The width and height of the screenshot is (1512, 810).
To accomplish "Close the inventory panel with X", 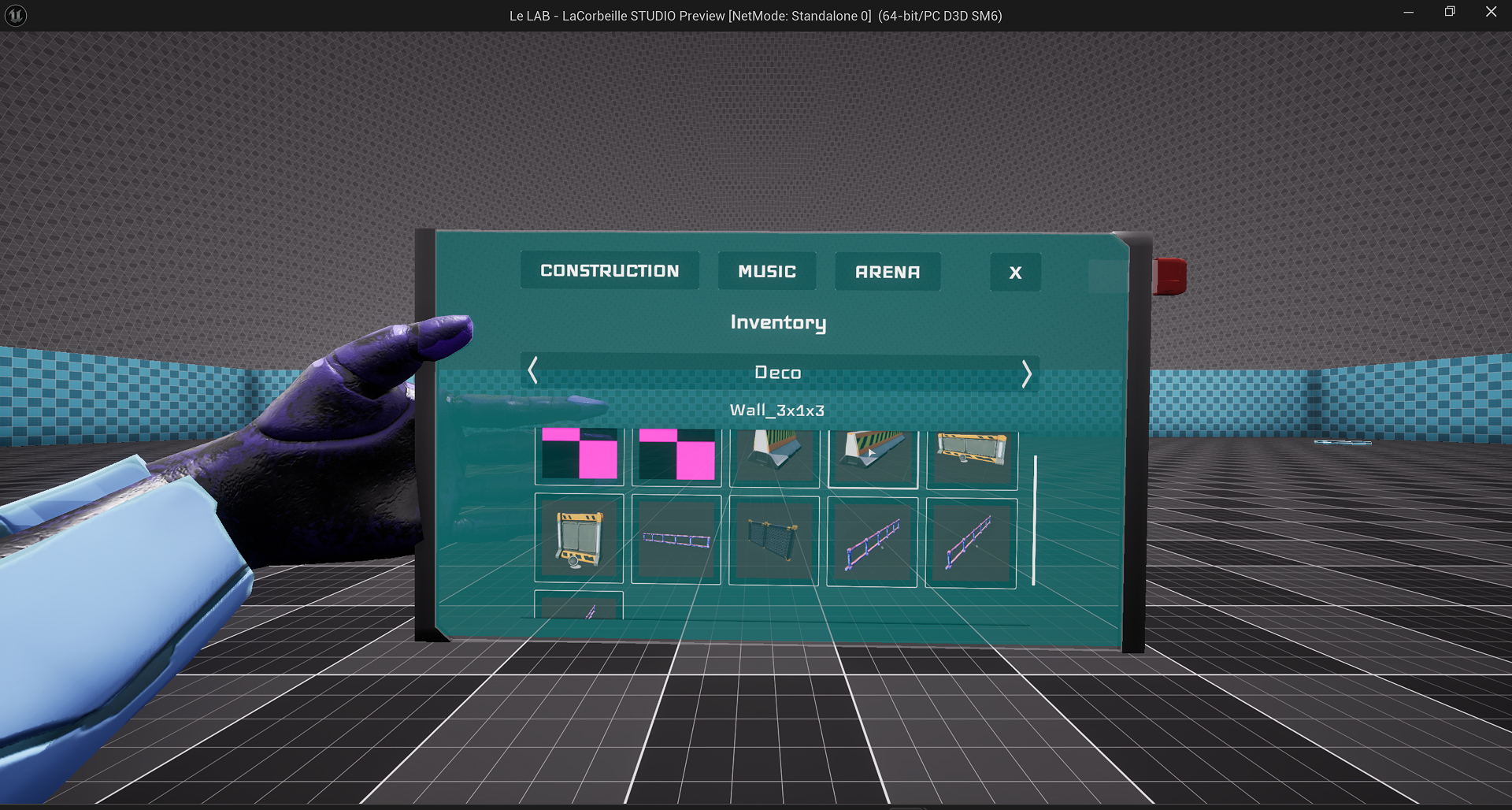I will click(1015, 273).
